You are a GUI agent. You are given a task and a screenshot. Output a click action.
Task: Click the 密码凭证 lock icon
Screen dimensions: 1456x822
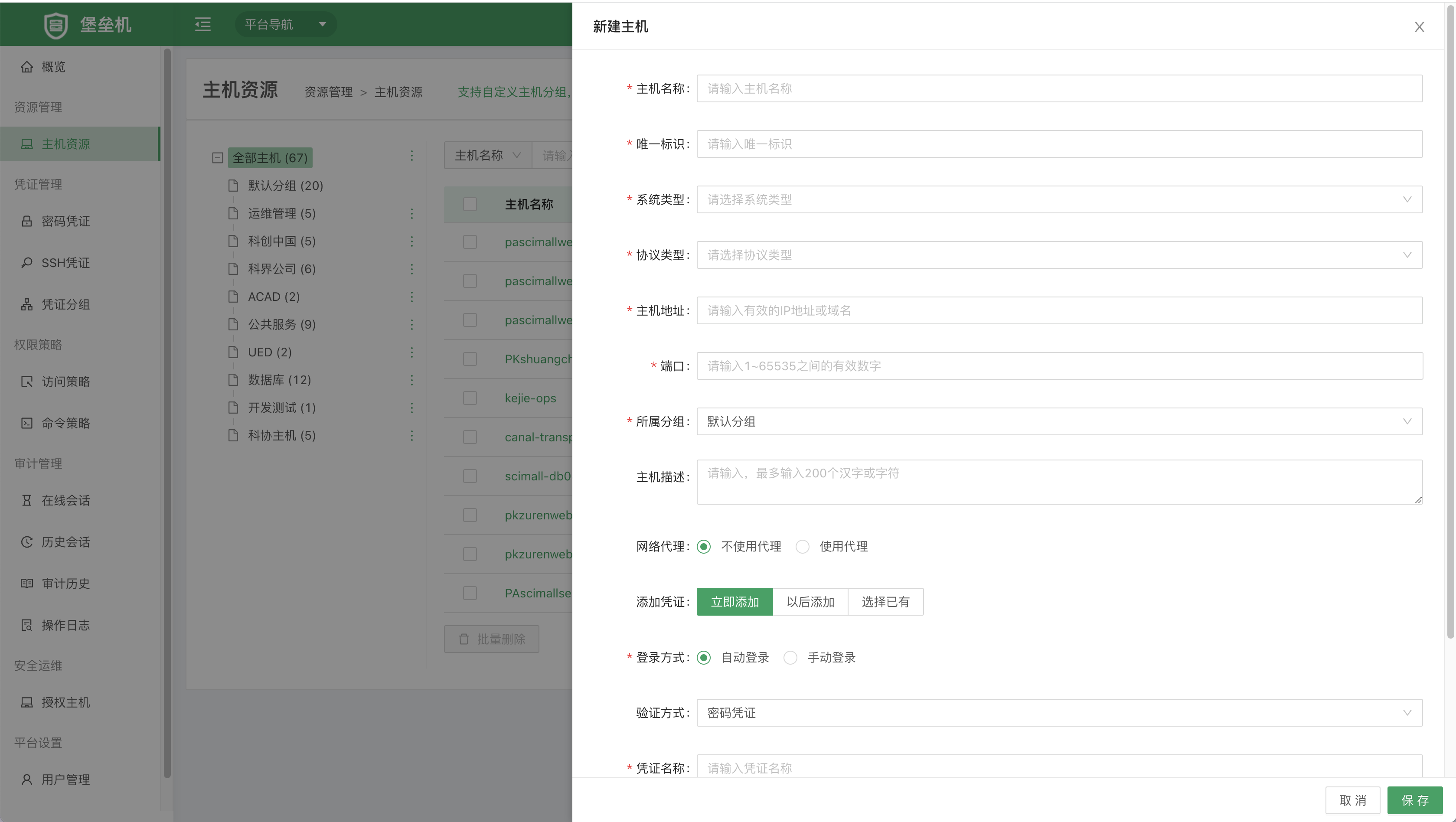[x=26, y=221]
